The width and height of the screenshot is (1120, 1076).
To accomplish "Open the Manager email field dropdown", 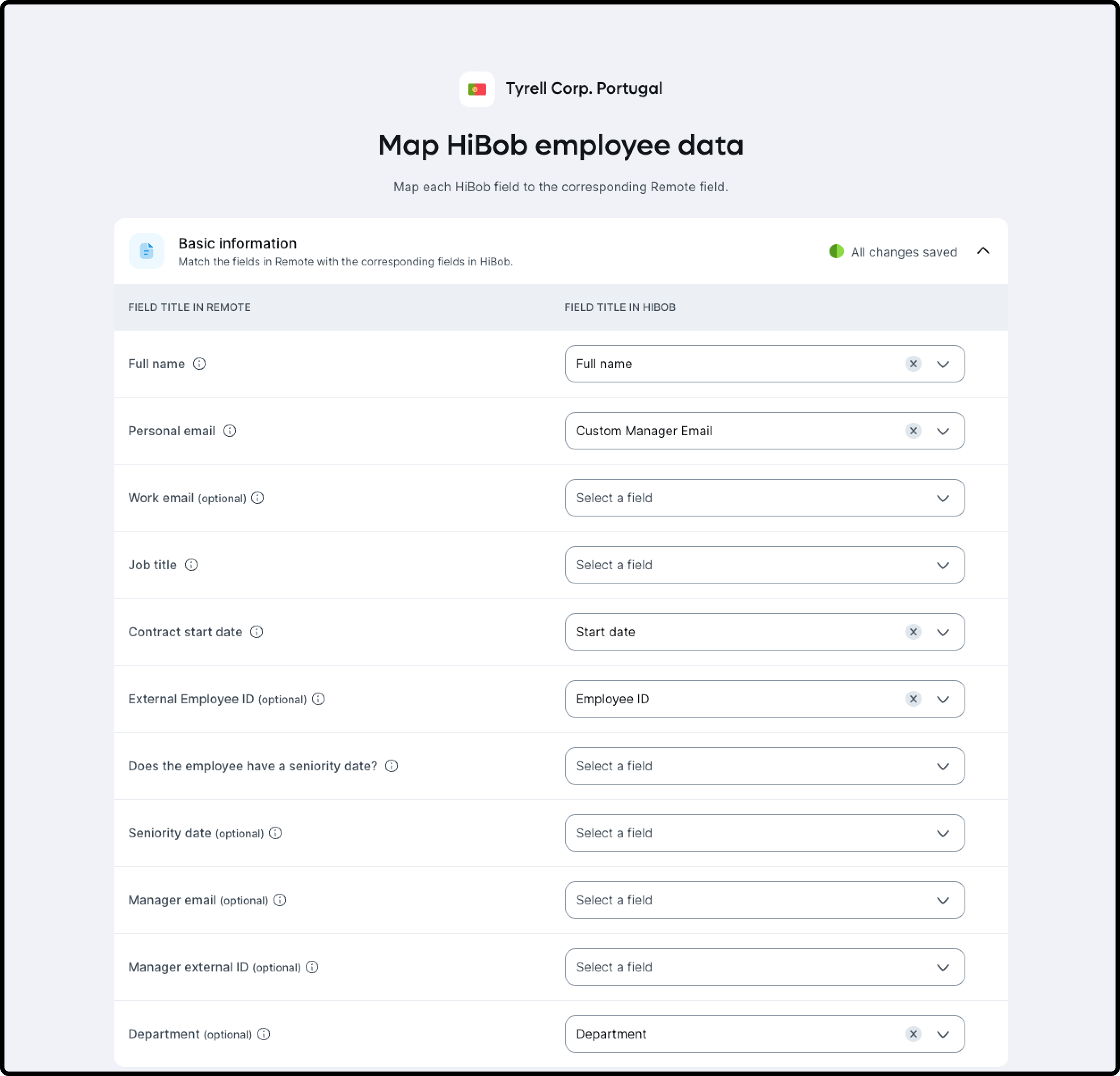I will pos(943,900).
